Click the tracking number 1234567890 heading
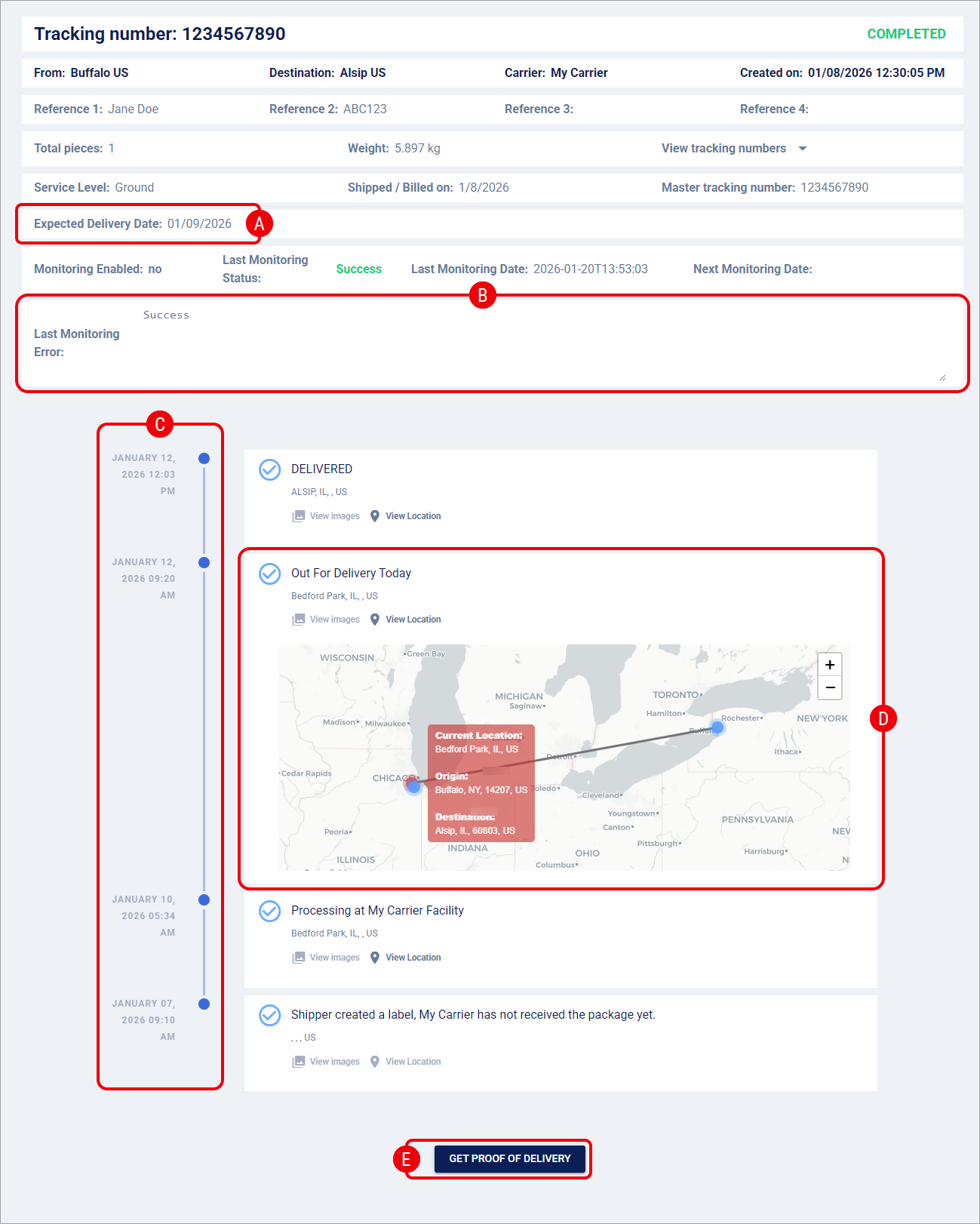Image resolution: width=980 pixels, height=1224 pixels. pos(159,34)
